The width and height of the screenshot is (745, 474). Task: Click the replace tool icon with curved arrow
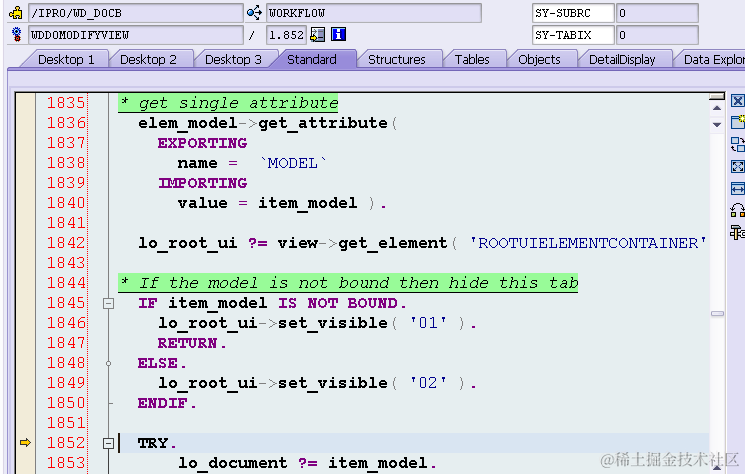(737, 210)
